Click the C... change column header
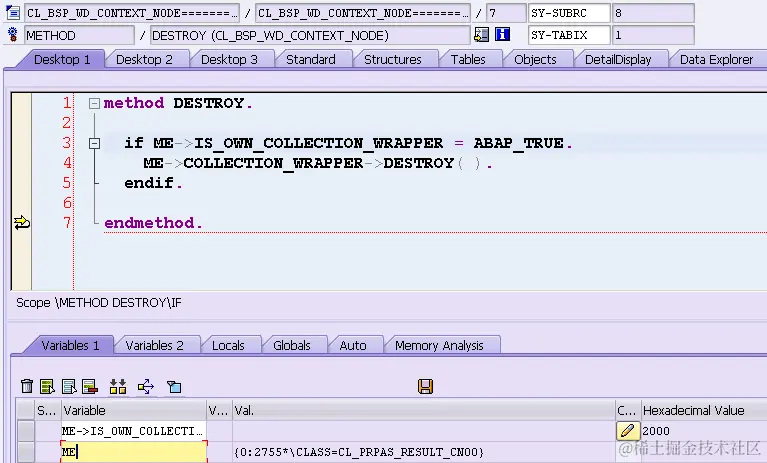The height and width of the screenshot is (463, 767). (628, 410)
